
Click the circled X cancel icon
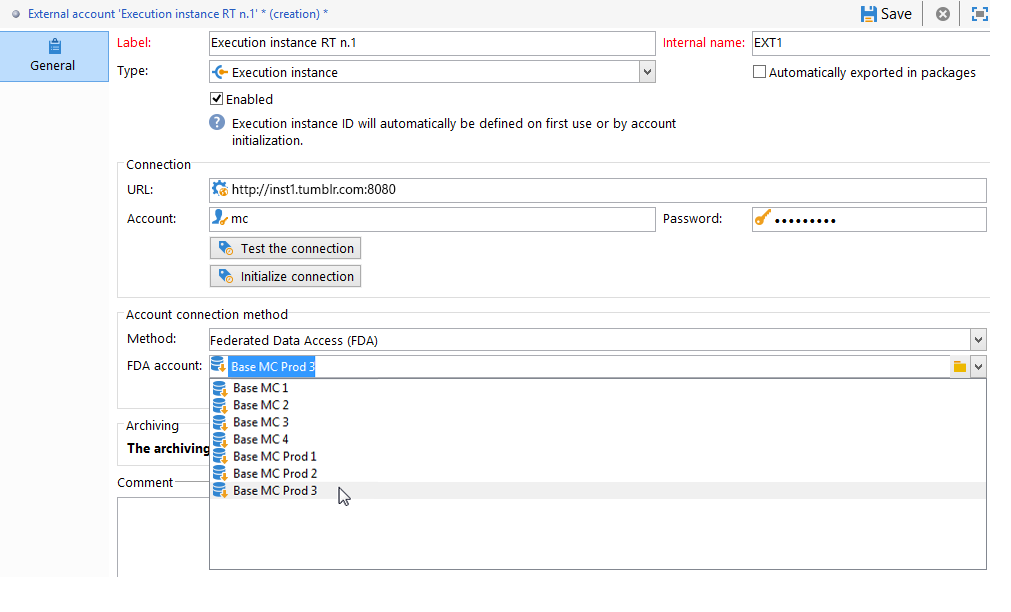coord(943,14)
